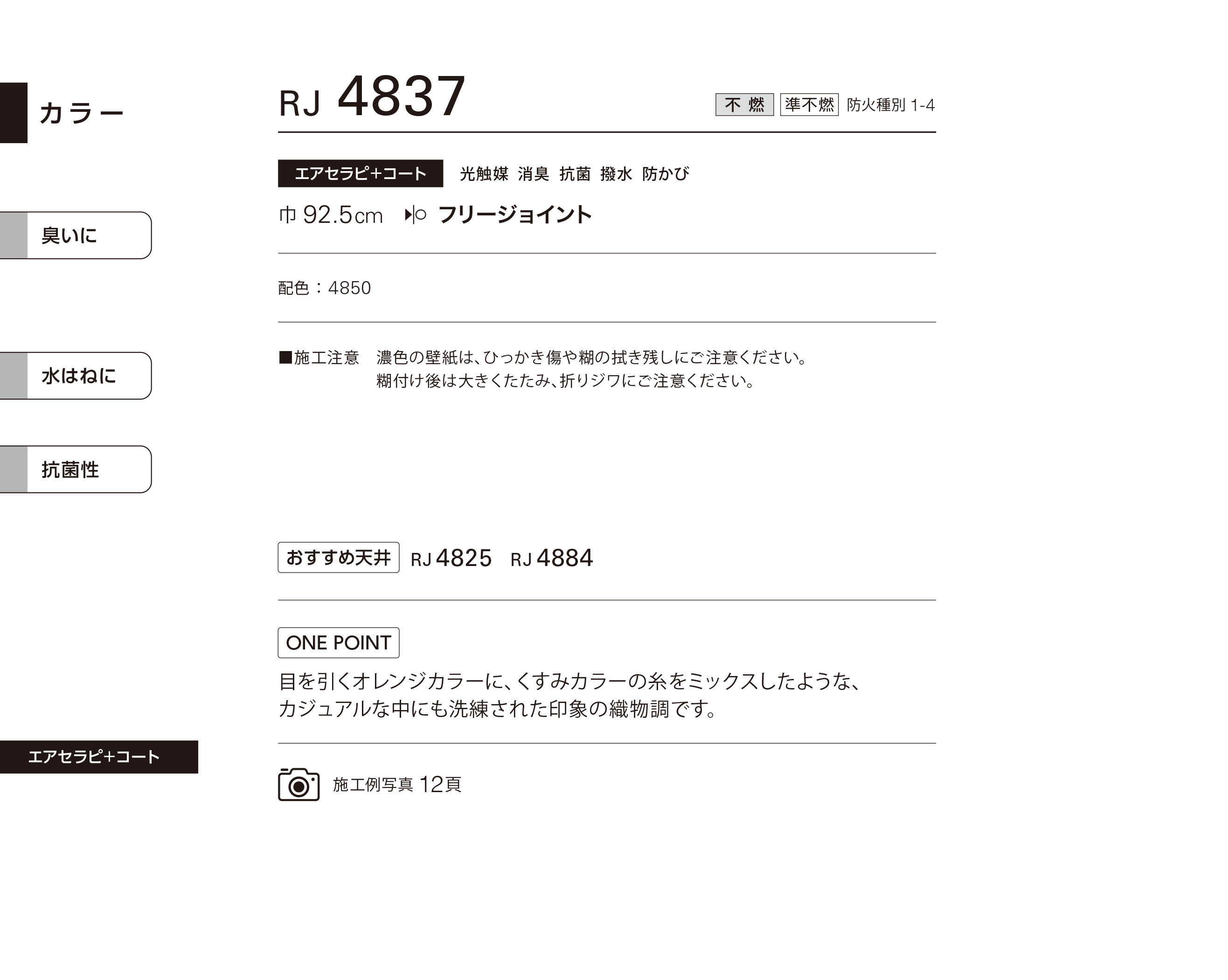1228x980 pixels.
Task: Open the 水はねに side tab
Action: (x=76, y=375)
